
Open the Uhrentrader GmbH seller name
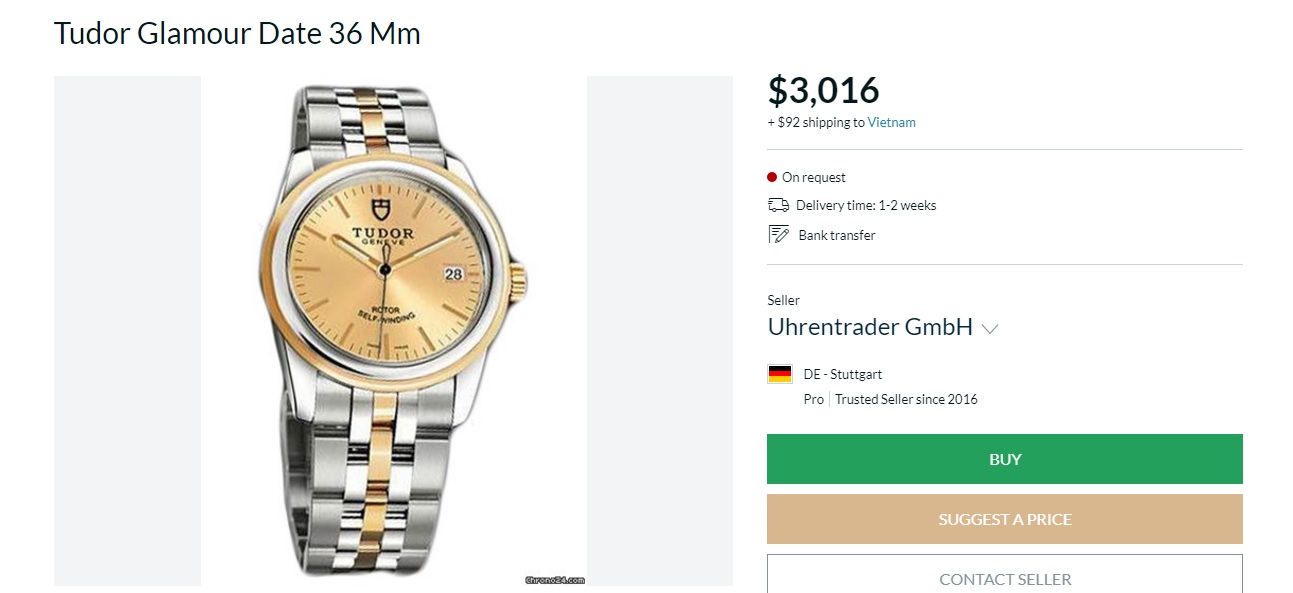coord(869,327)
